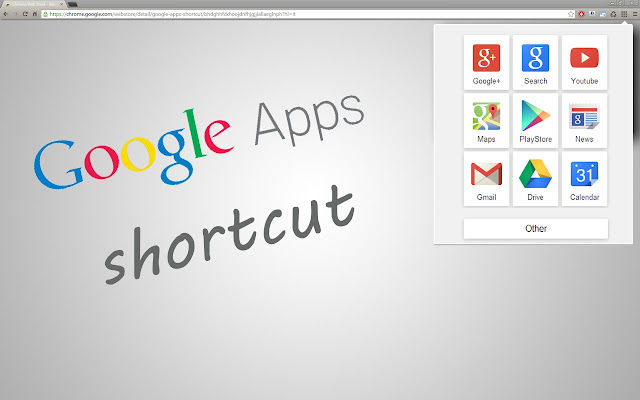This screenshot has width=640, height=400.
Task: Reload the current page
Action: click(x=25, y=14)
